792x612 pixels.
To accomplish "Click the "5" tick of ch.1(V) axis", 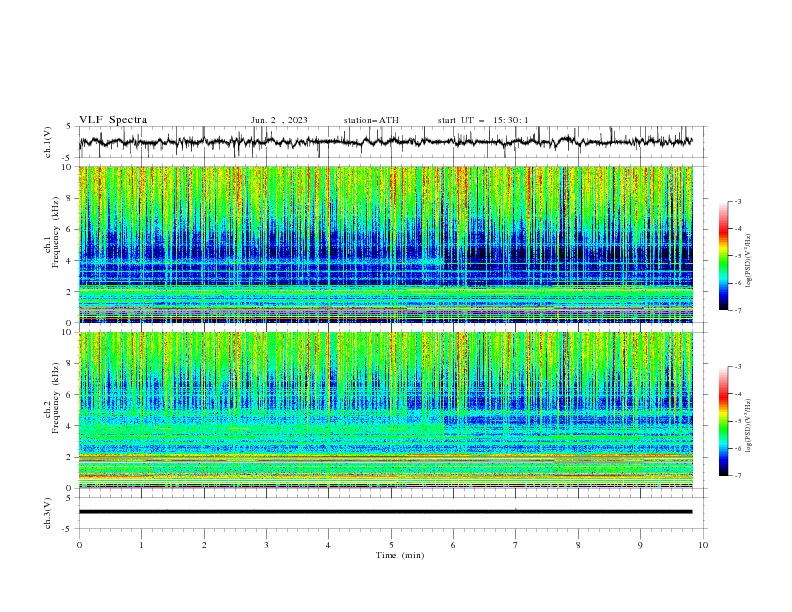I will tap(71, 127).
